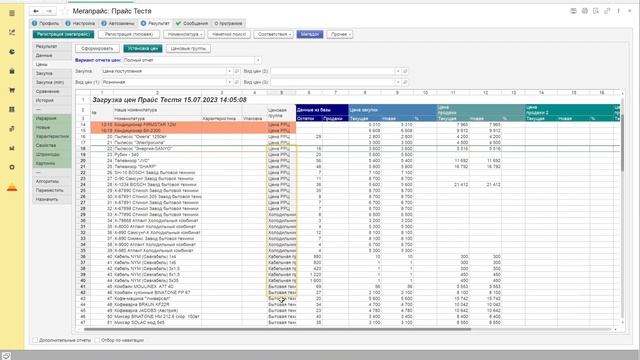Viewport: 640px width, 360px height.
Task: Click the Кондиционер FIRMSTAR 12M row
Action: [193, 124]
